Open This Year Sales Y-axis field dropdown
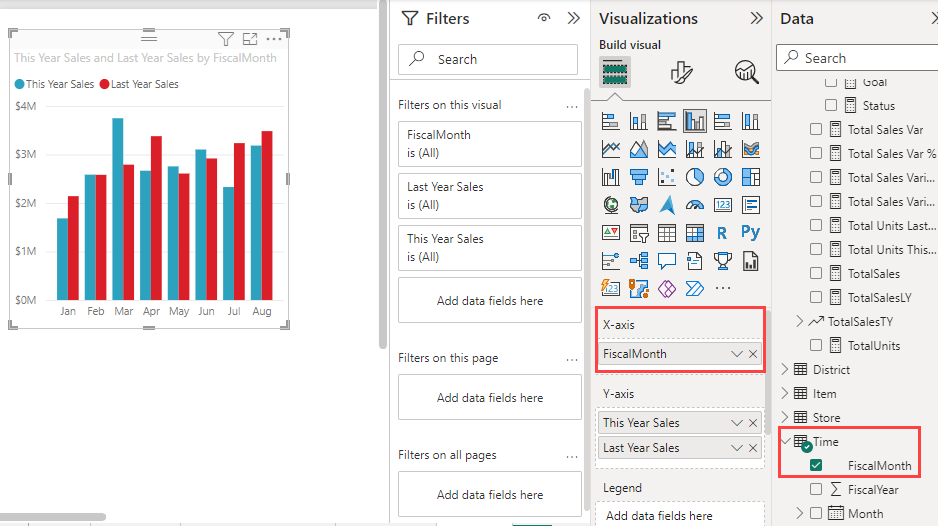Image resolution: width=938 pixels, height=526 pixels. coord(737,422)
